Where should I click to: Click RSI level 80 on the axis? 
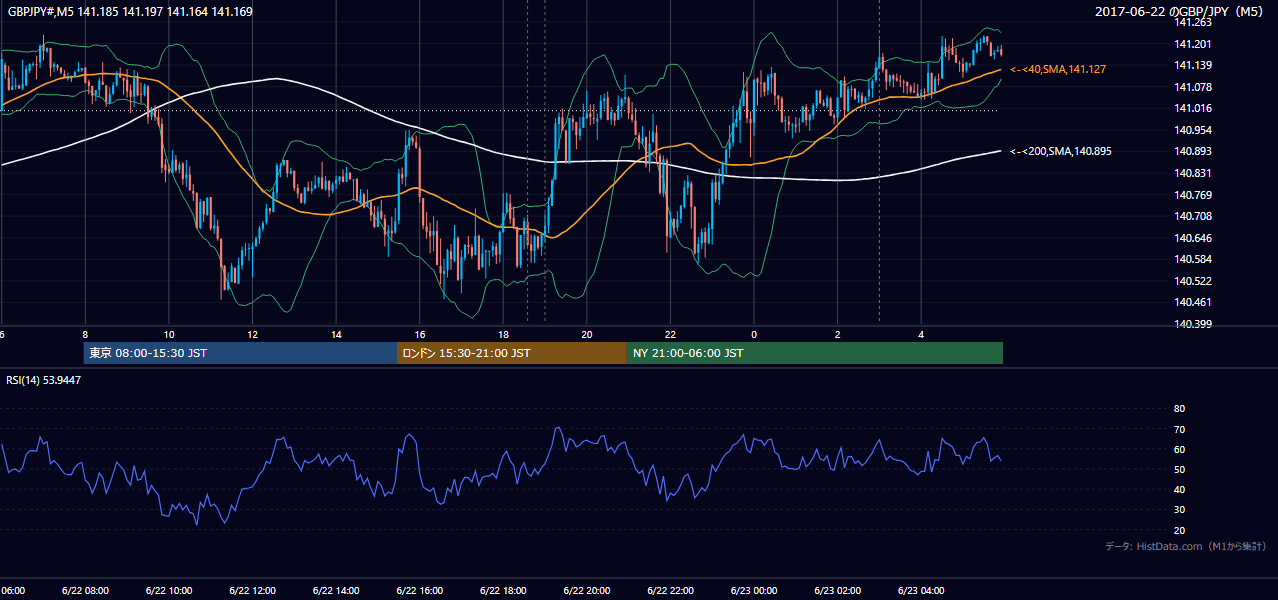click(1179, 409)
